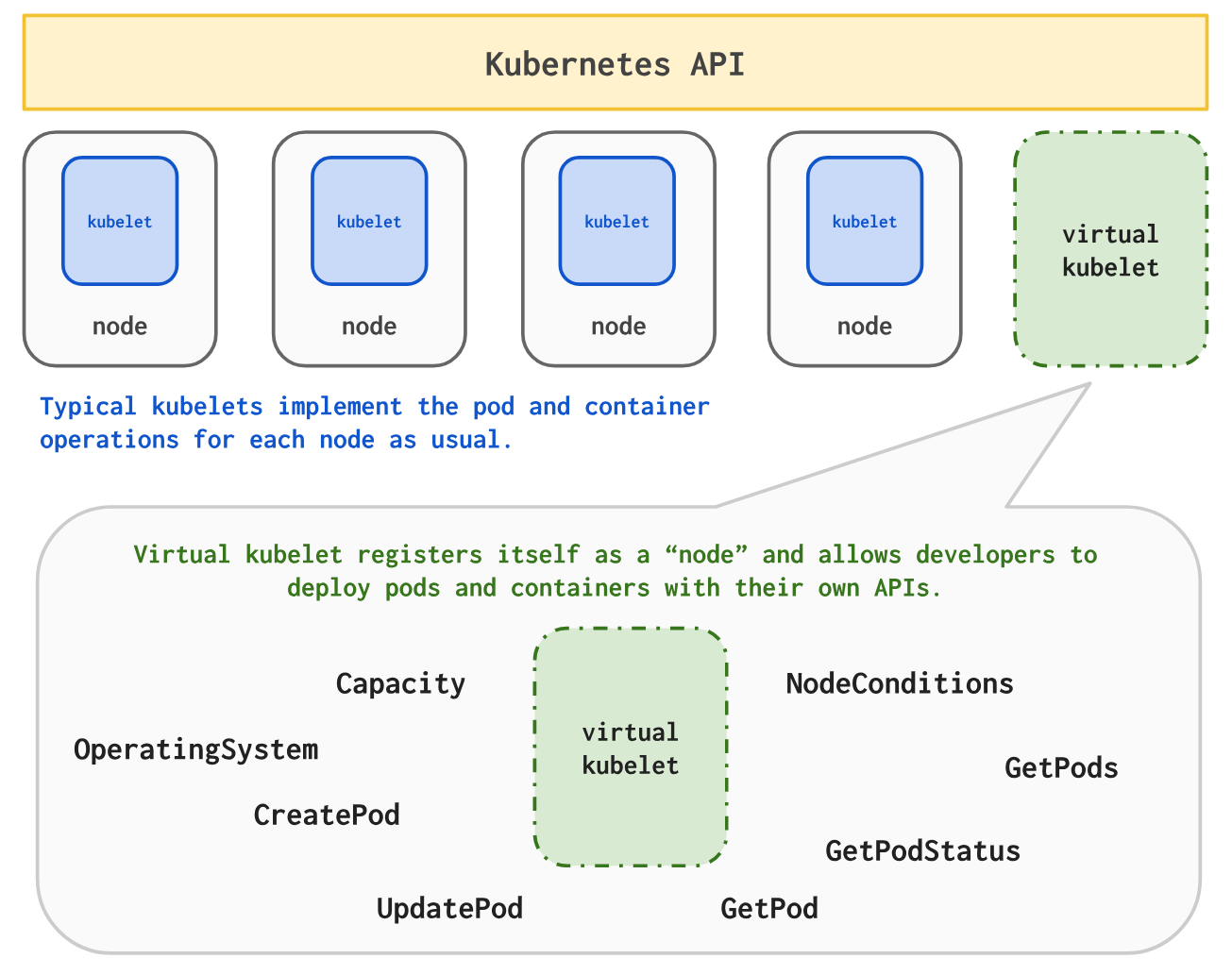This screenshot has width=1232, height=975.
Task: Click the OperatingSystem label
Action: coord(196,748)
